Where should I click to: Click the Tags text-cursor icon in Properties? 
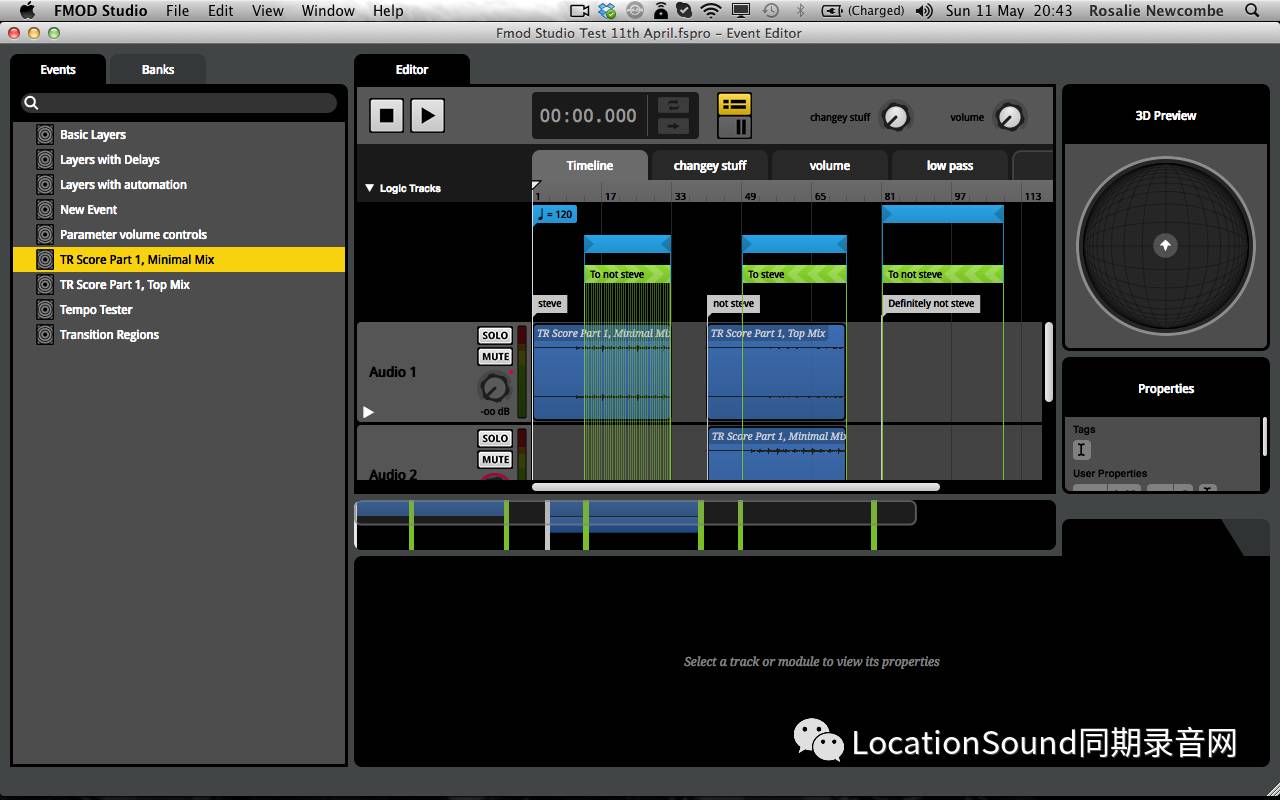(1081, 450)
